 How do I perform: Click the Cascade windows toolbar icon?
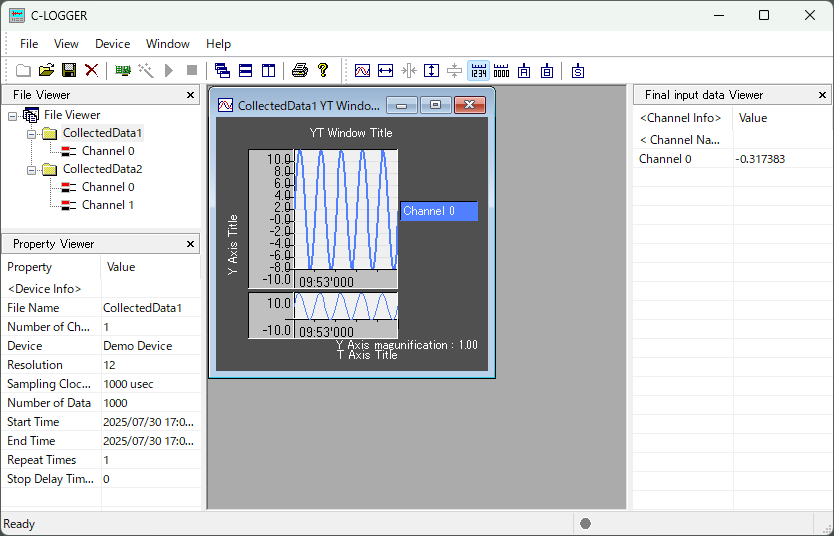click(x=222, y=70)
